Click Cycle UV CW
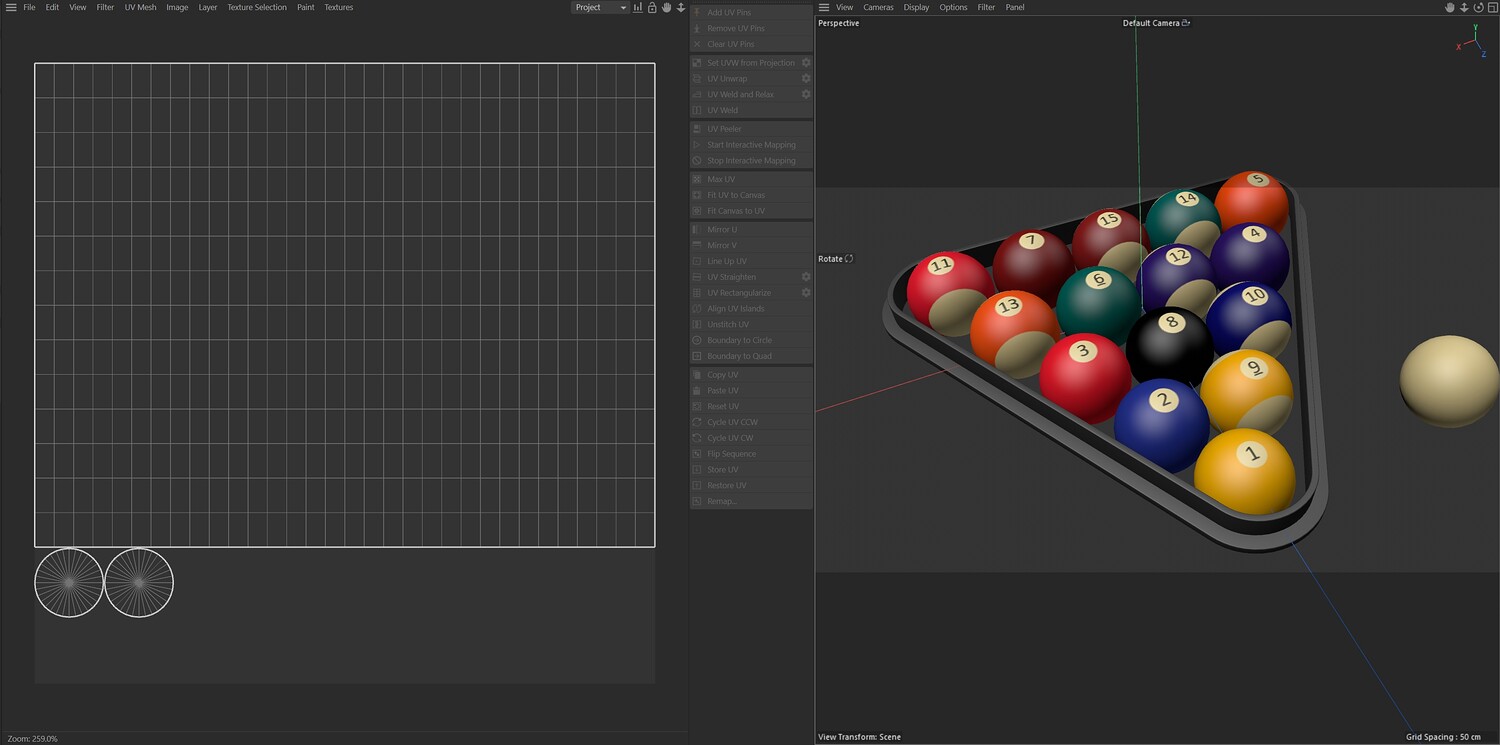The width and height of the screenshot is (1500, 745). click(x=751, y=438)
